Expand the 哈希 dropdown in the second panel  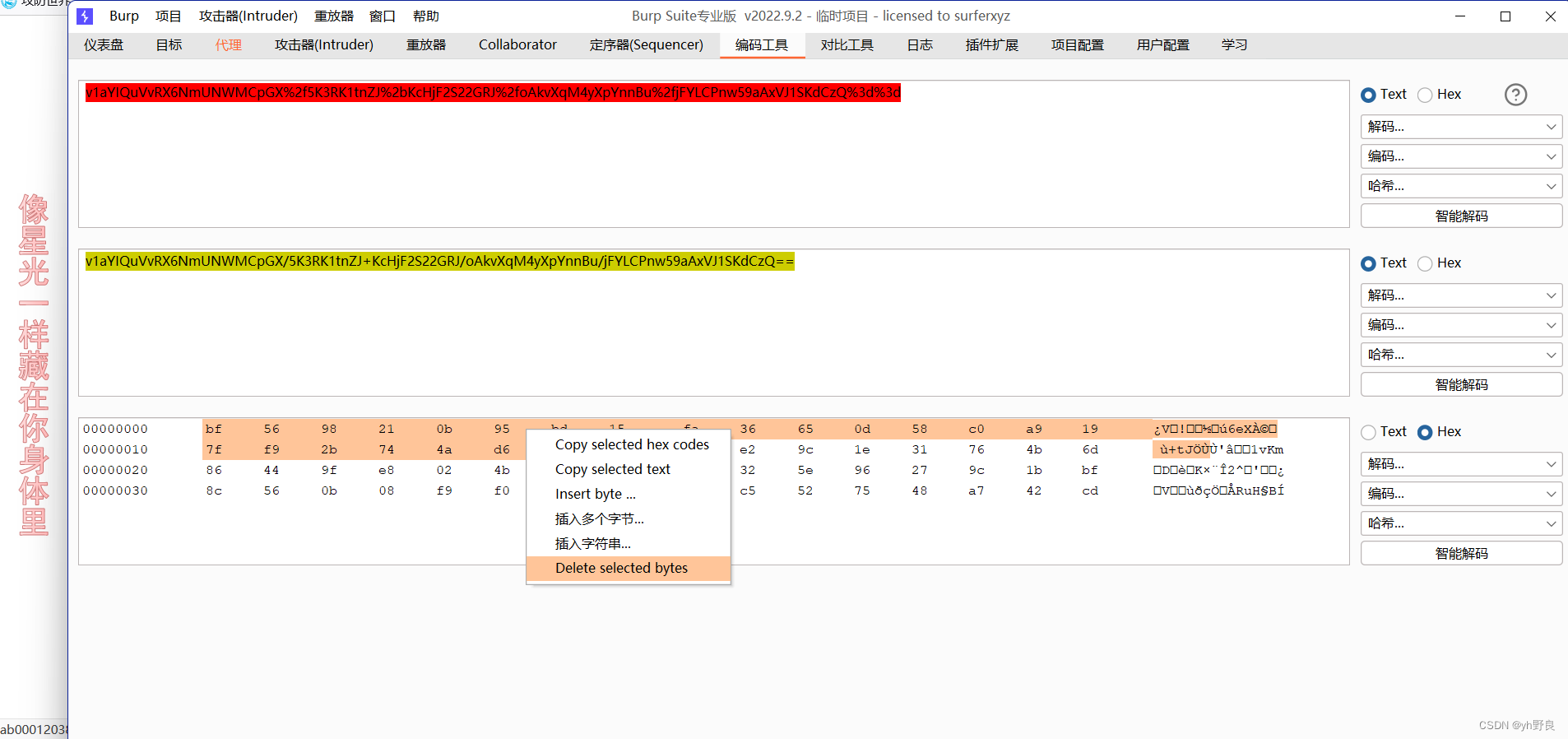[1461, 355]
